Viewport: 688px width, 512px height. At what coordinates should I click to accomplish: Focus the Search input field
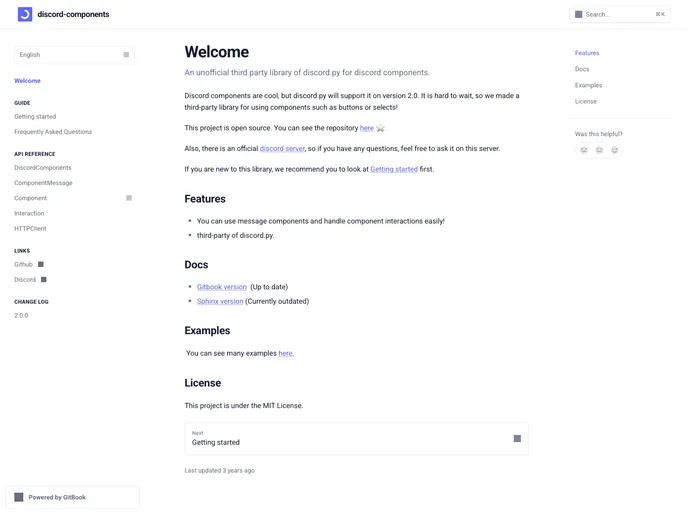(620, 14)
